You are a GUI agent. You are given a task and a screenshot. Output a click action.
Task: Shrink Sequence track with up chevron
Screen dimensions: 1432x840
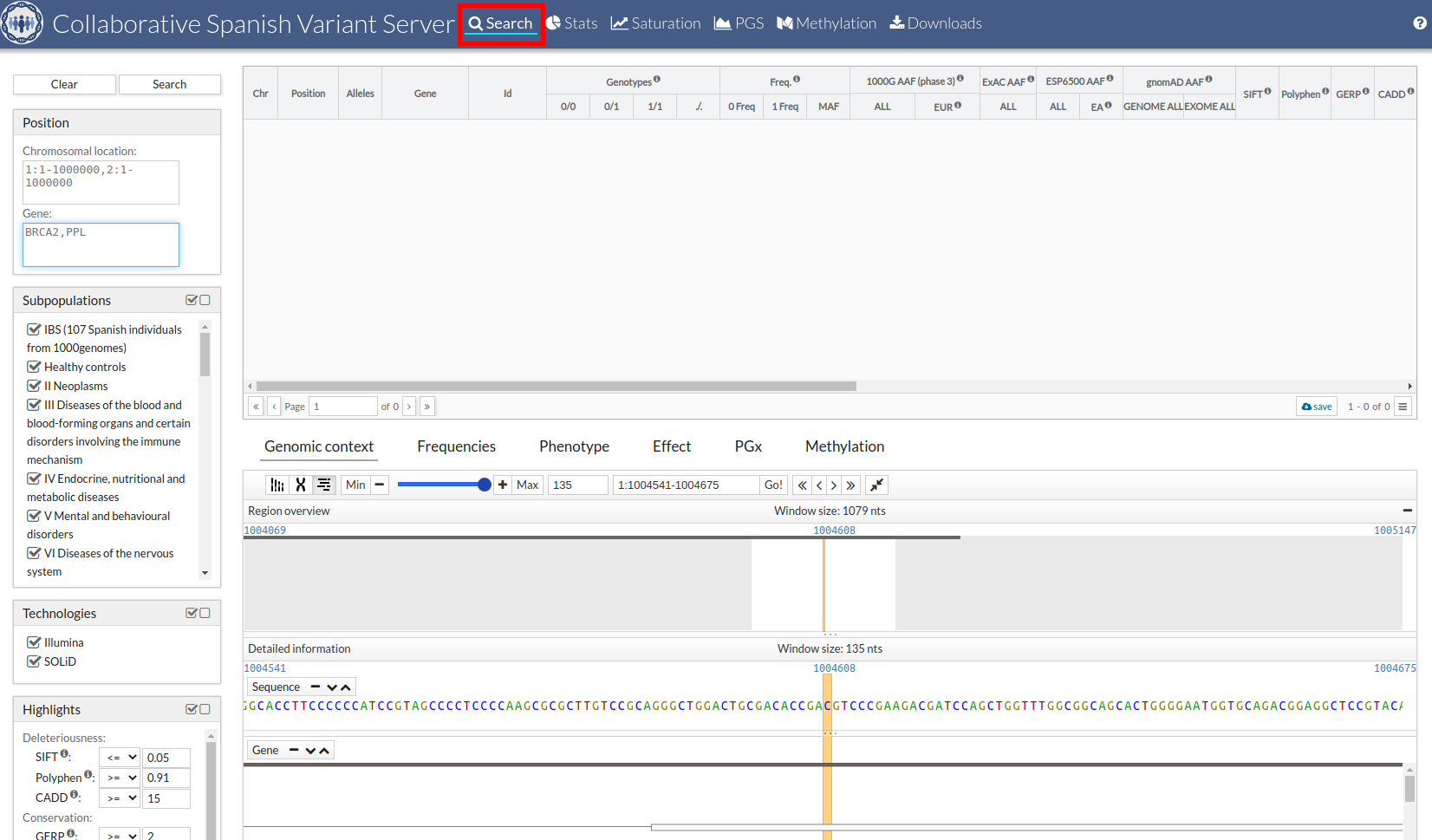click(x=346, y=687)
